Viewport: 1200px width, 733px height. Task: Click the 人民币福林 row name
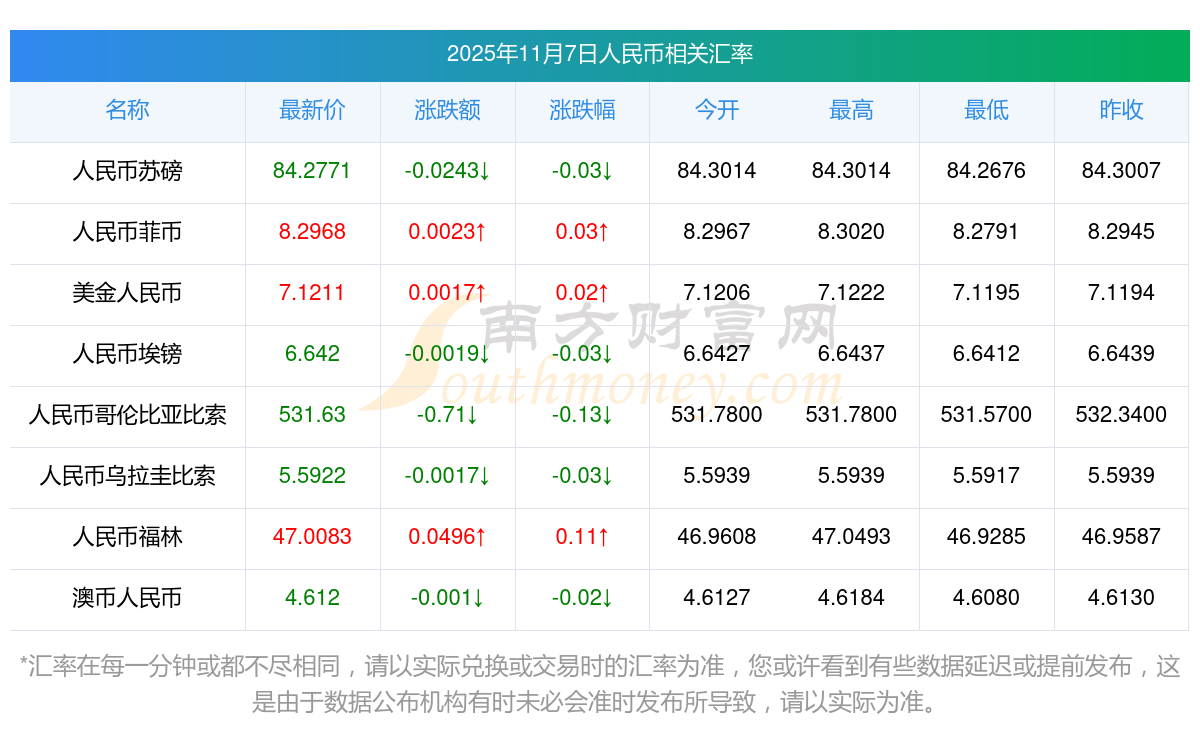[x=127, y=537]
